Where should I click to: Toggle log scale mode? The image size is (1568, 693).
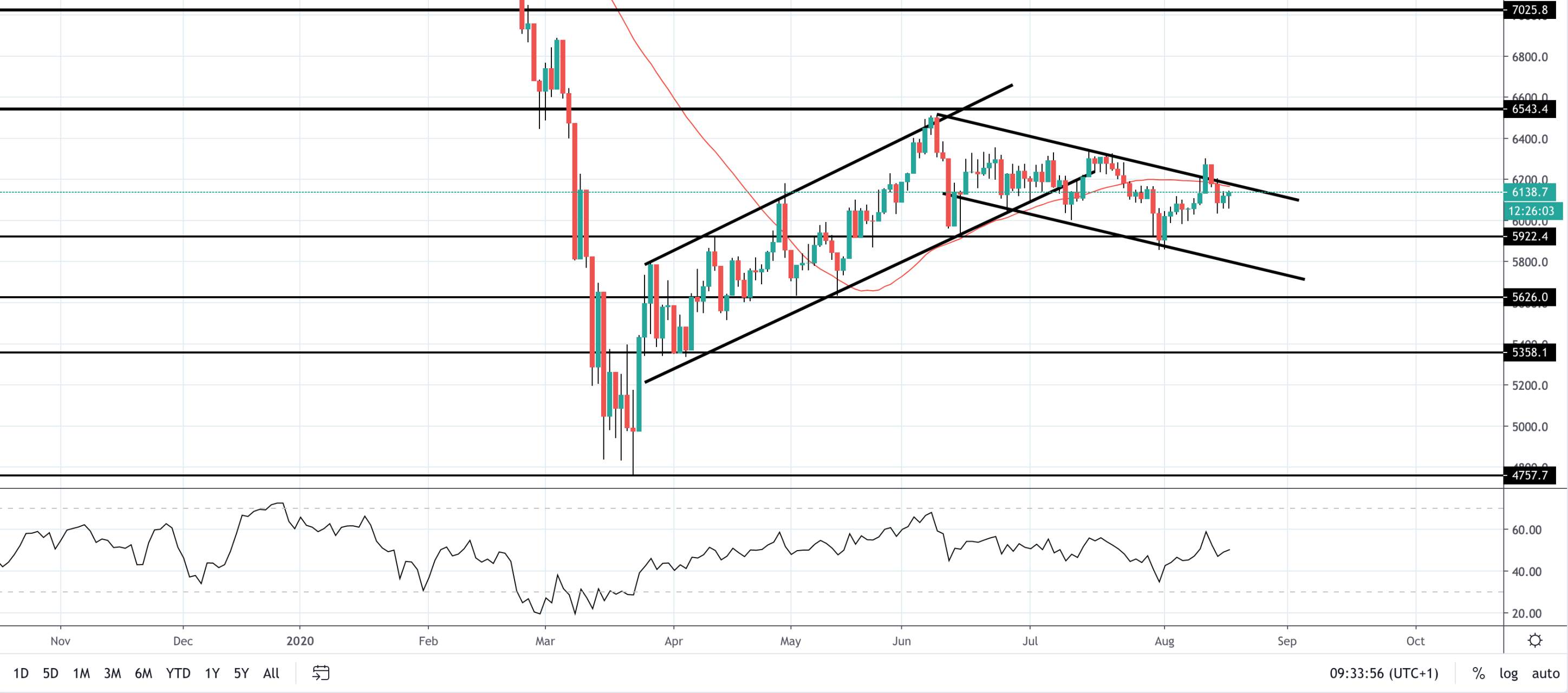click(1508, 673)
